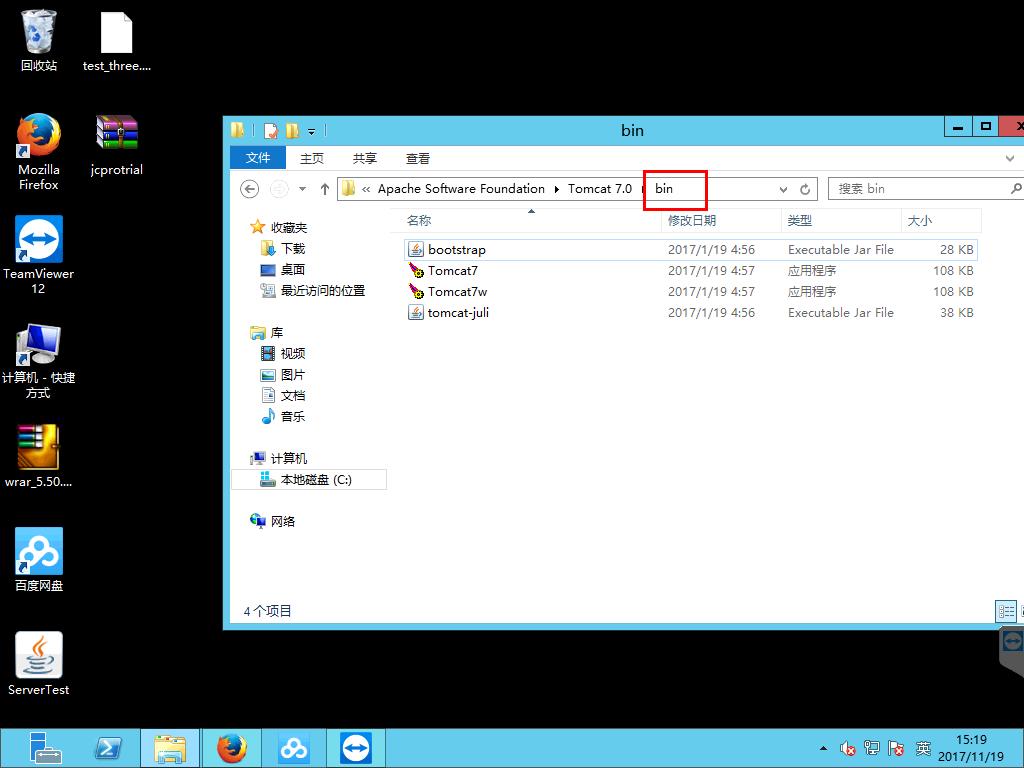Viewport: 1024px width, 768px height.
Task: Click the taskbar clock showing 15:19
Action: [x=971, y=748]
